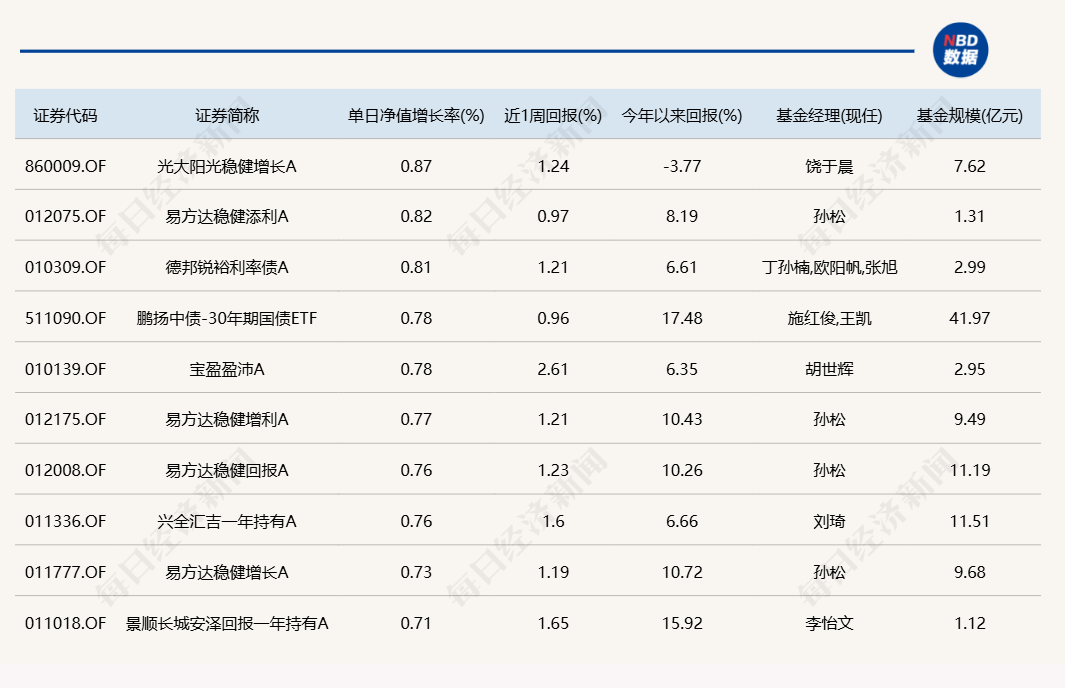Select fund name 兴全汇吉一年持有A
This screenshot has width=1065, height=688.
coord(227,522)
